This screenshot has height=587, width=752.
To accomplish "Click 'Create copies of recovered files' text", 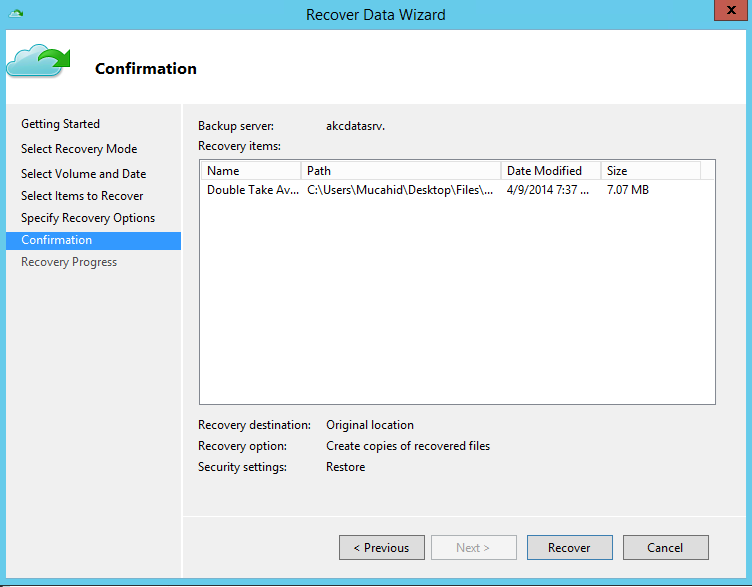I will pos(408,446).
